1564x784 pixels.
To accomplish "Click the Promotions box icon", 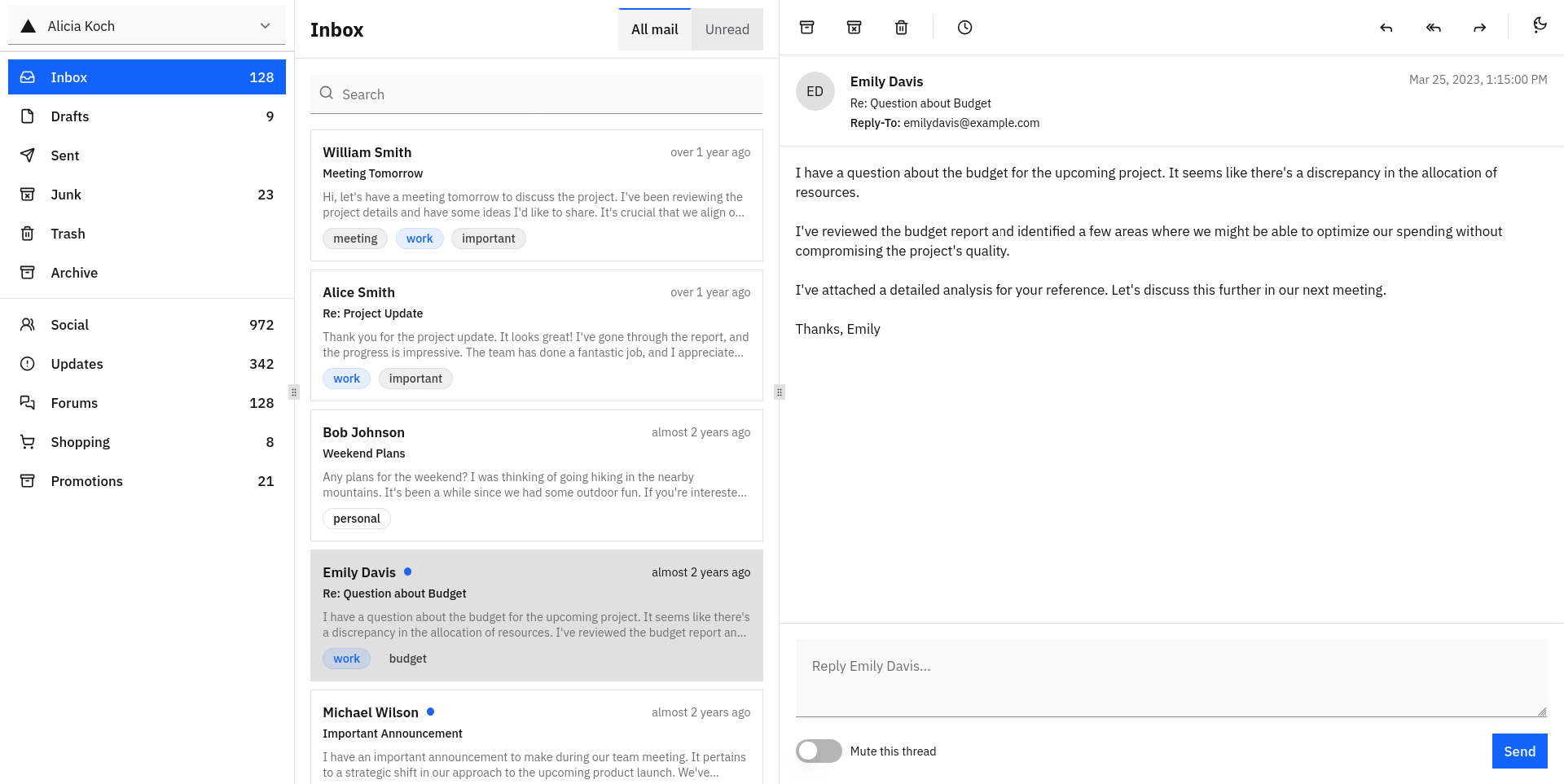I will 28,481.
